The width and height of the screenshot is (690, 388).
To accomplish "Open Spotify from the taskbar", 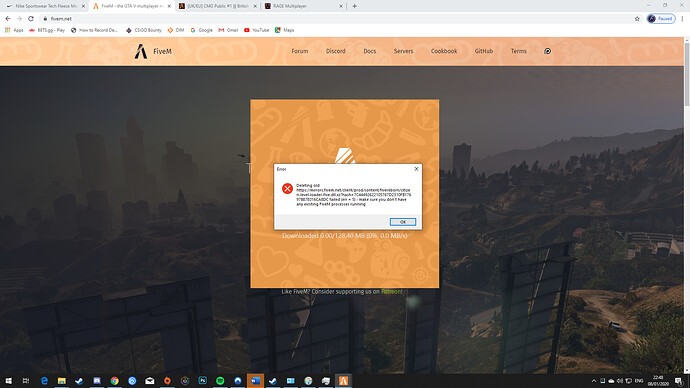I will 220,381.
